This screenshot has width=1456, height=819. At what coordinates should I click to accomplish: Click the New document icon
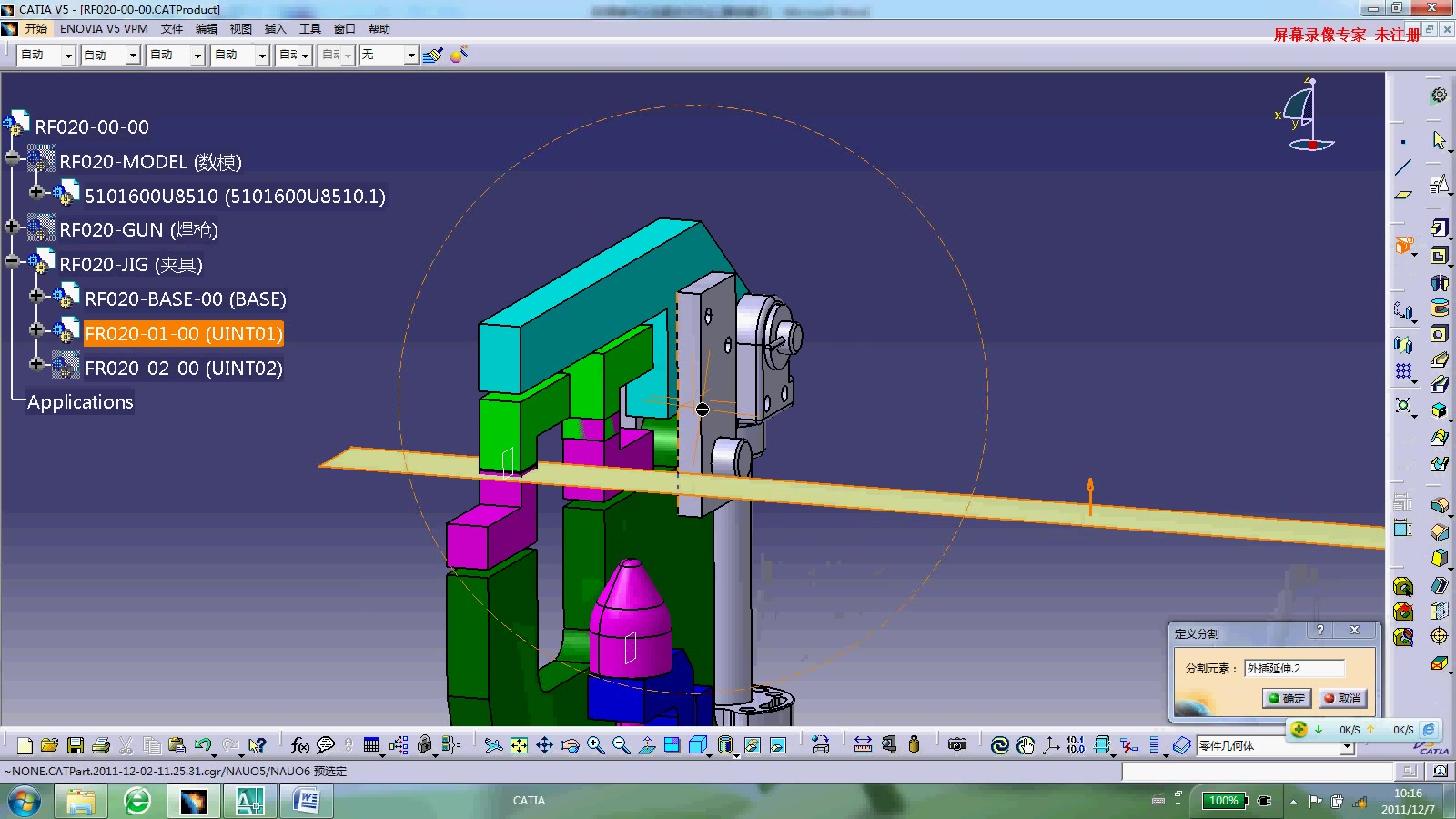tap(25, 745)
